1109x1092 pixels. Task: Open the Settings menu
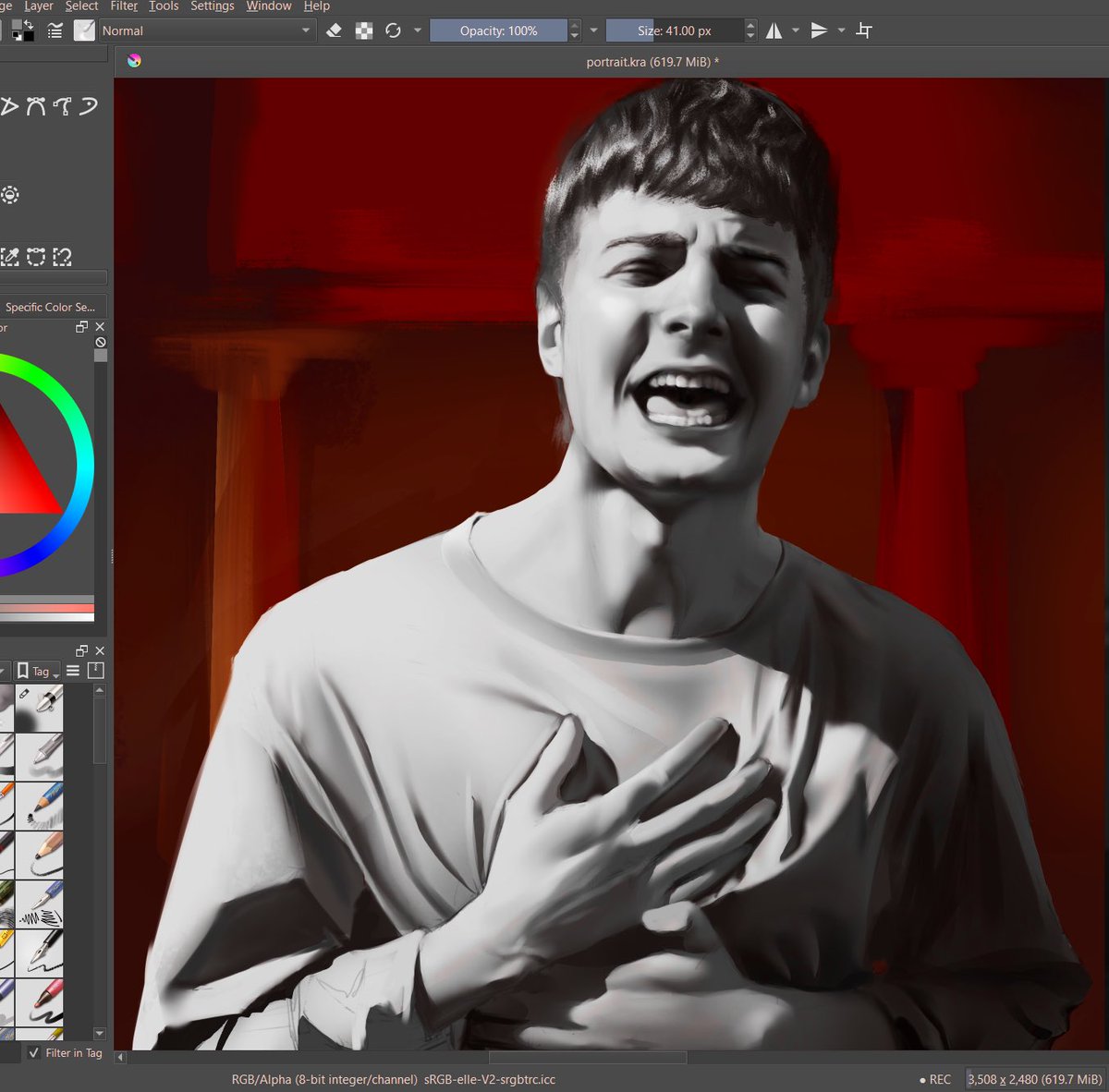click(x=213, y=6)
